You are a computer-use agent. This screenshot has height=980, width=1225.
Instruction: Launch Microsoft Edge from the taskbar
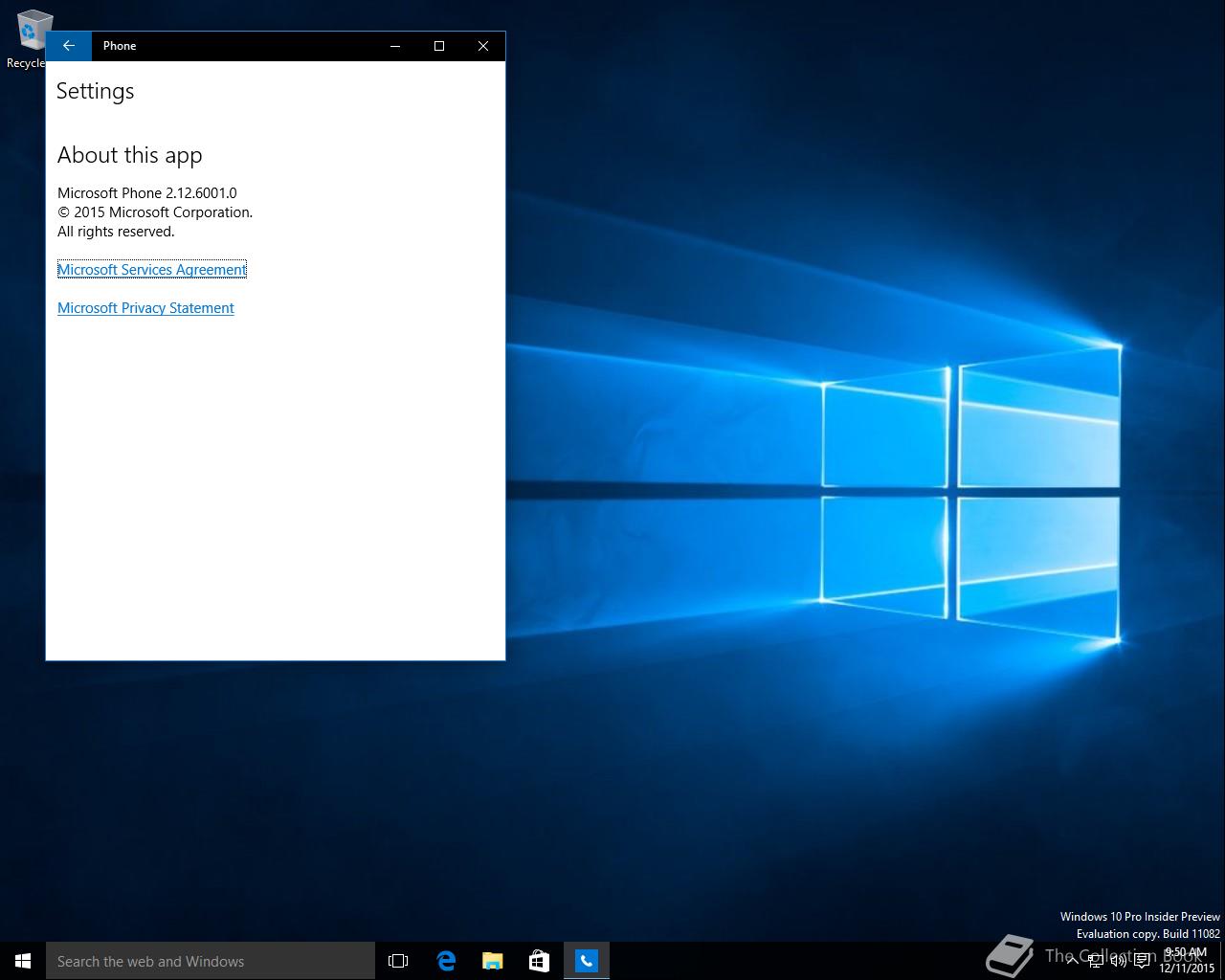445,961
